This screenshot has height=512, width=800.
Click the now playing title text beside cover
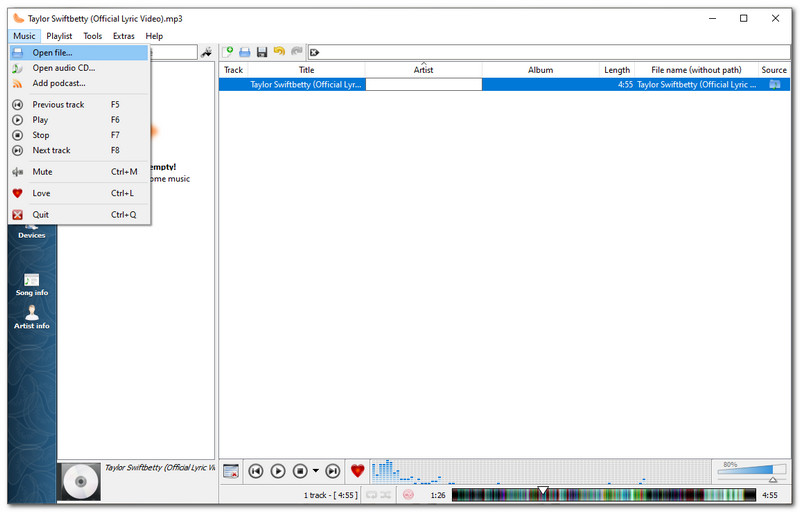tap(160, 468)
